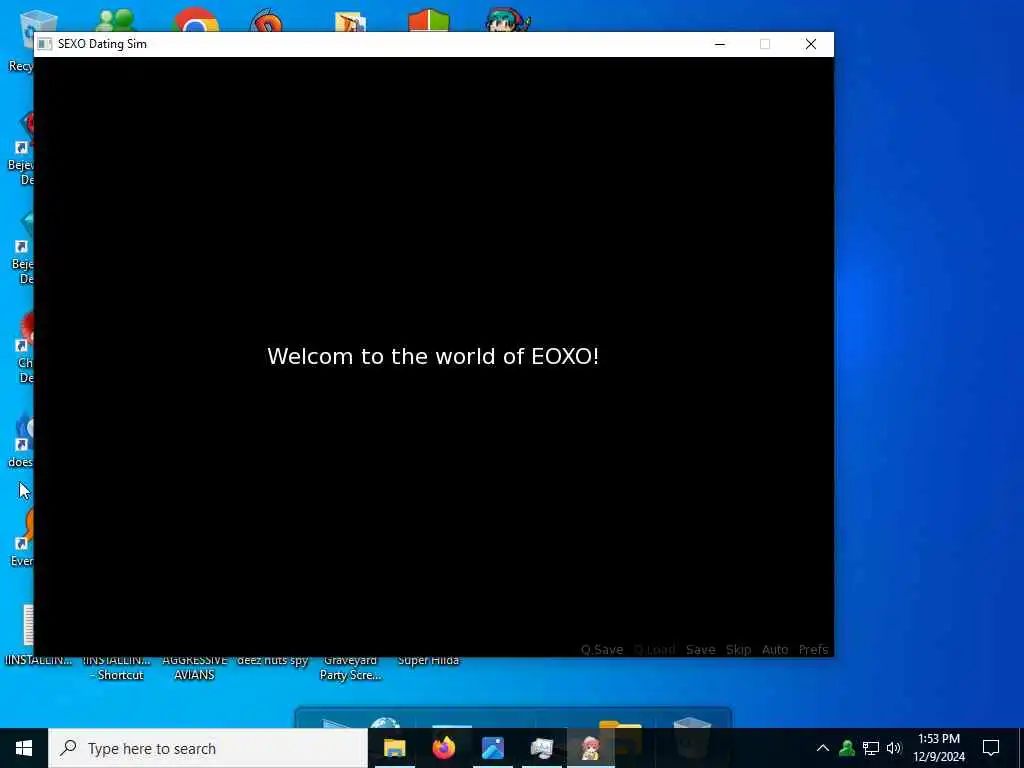Viewport: 1024px width, 768px height.
Task: Click the computer icon on the taskbar
Action: coord(542,748)
